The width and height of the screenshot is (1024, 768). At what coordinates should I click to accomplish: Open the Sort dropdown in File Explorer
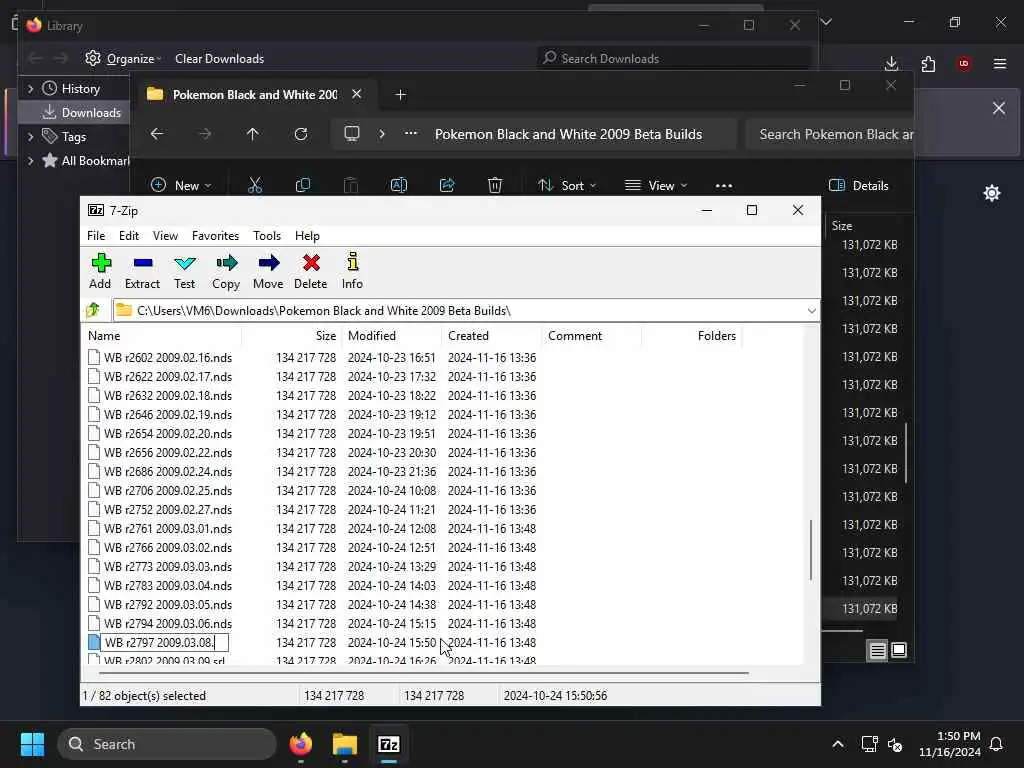click(567, 185)
